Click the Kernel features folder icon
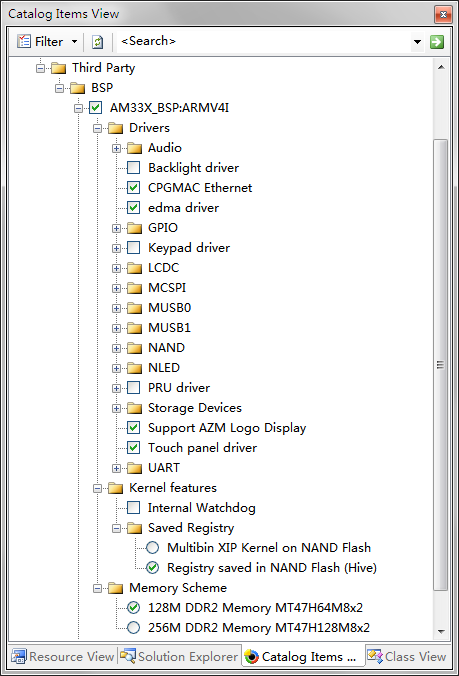The height and width of the screenshot is (676, 459). click(x=116, y=488)
